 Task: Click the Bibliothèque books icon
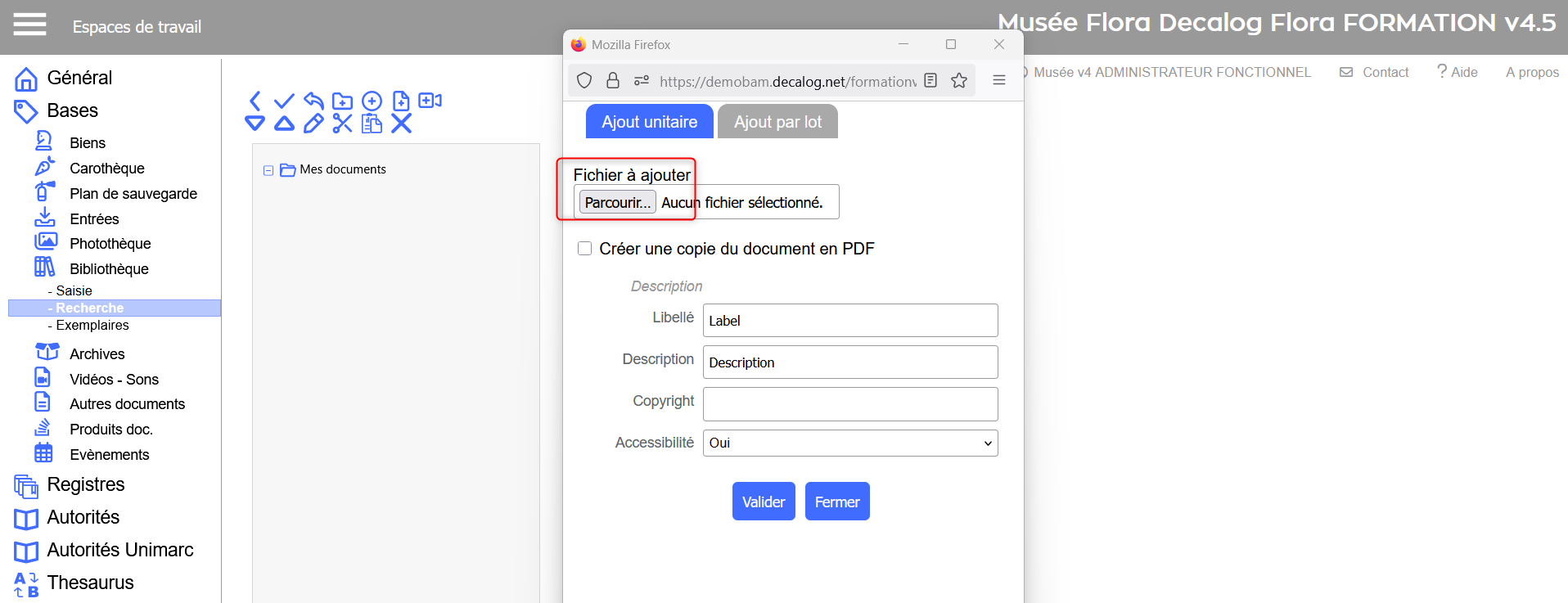click(x=44, y=268)
